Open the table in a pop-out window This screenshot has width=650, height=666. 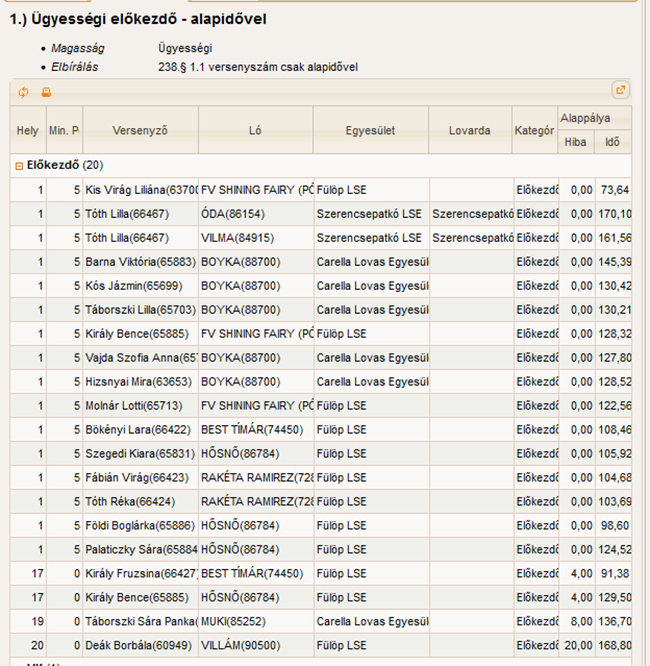coord(620,91)
